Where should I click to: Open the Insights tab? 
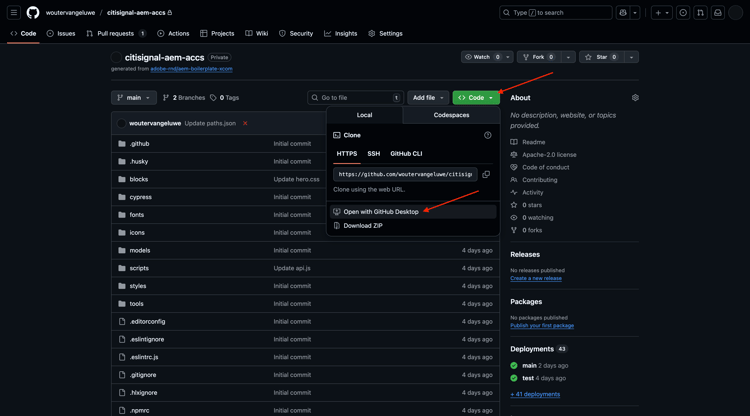pyautogui.click(x=341, y=33)
